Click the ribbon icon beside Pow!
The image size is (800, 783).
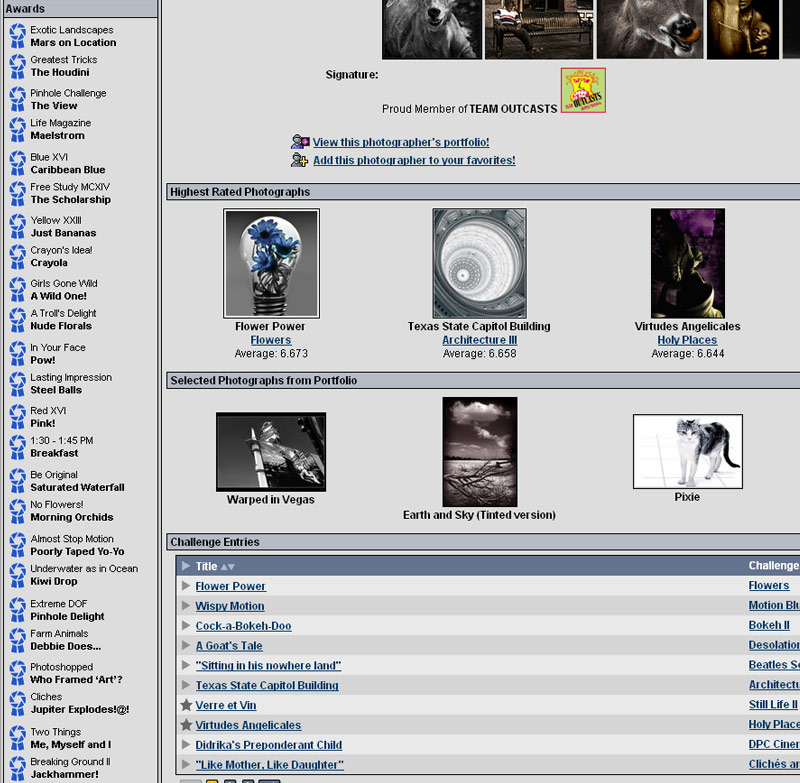(17, 353)
